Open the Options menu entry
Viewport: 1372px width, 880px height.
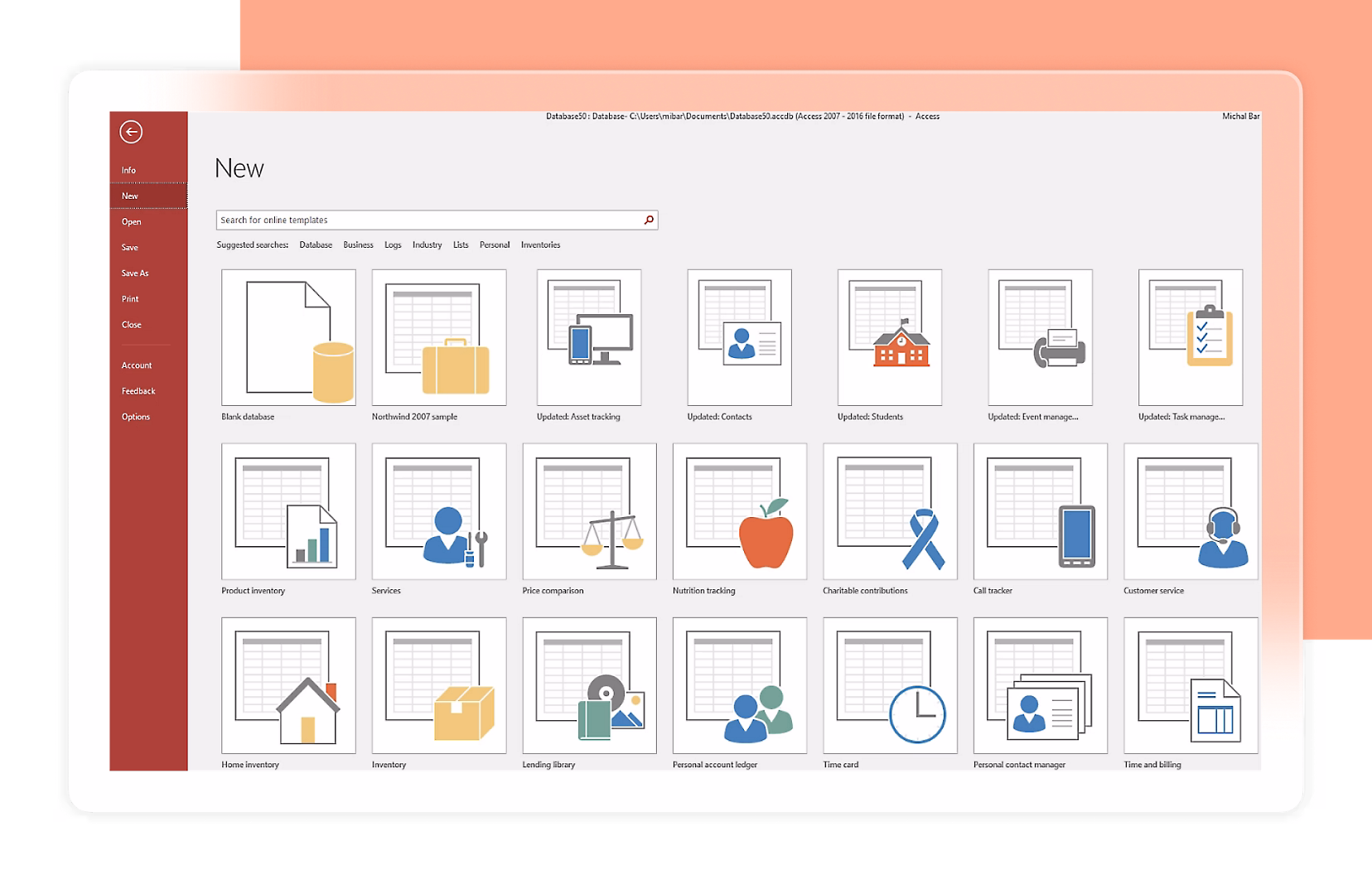136,416
